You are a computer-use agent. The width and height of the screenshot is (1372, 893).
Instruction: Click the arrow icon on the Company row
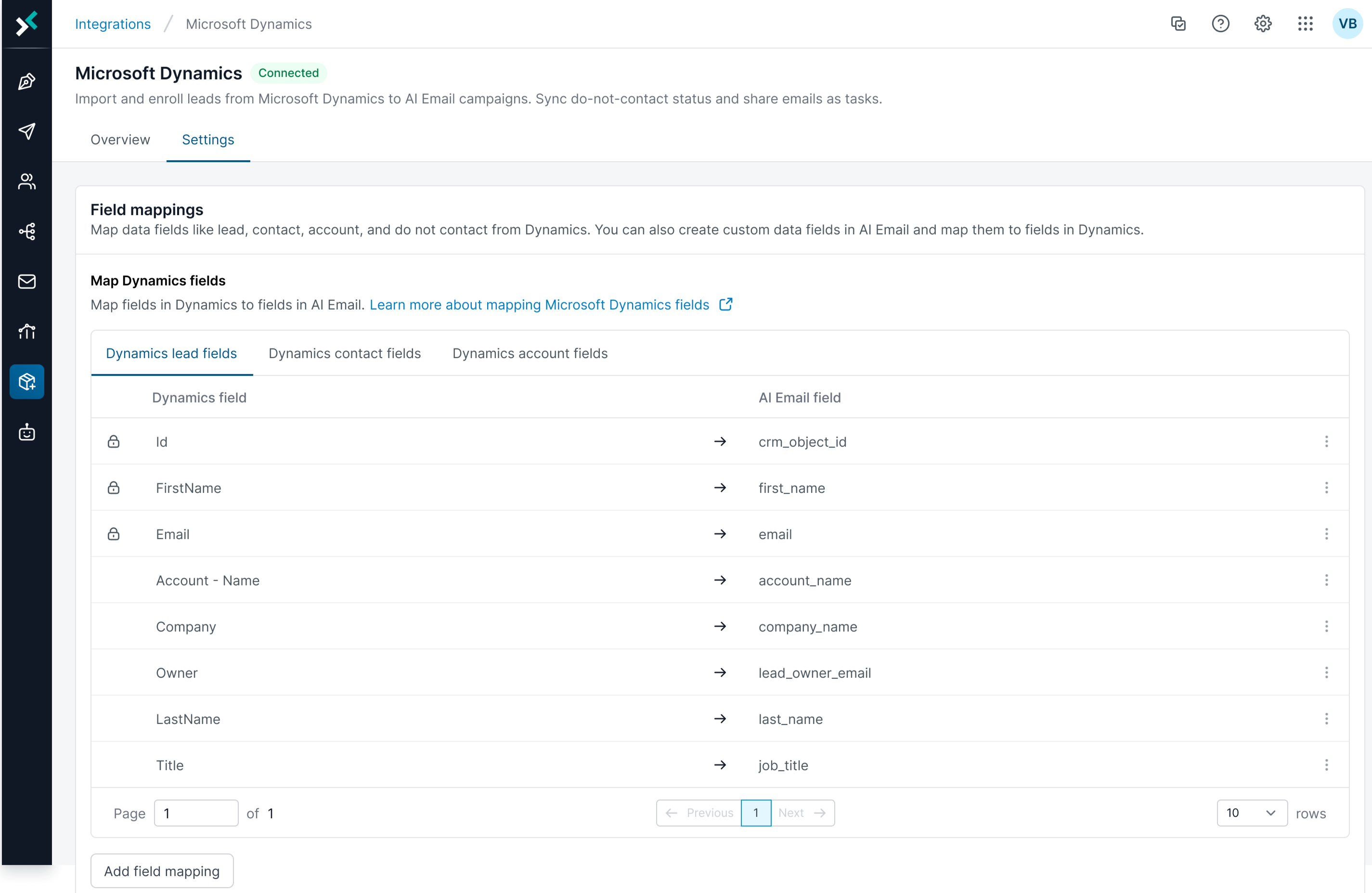(x=720, y=626)
